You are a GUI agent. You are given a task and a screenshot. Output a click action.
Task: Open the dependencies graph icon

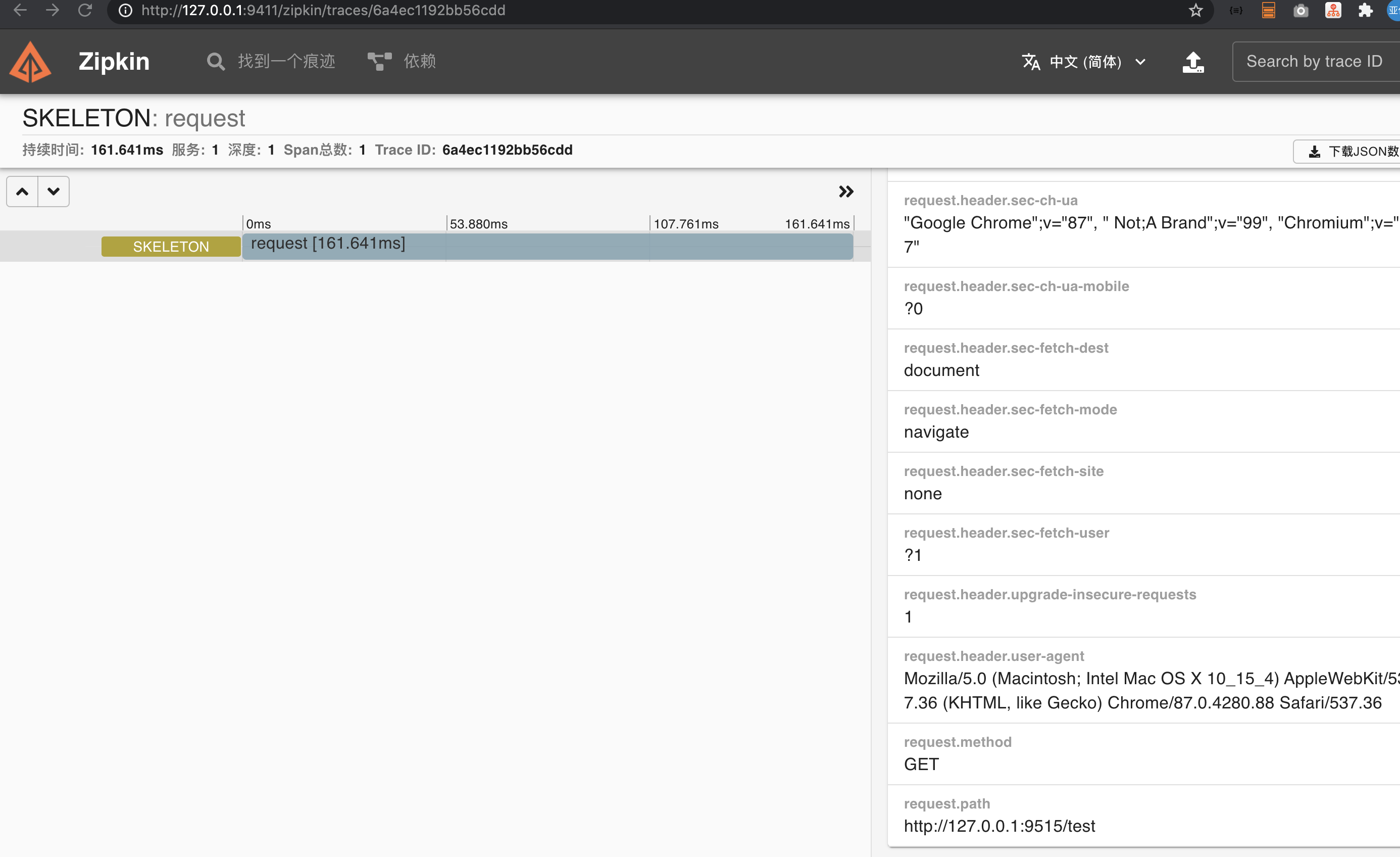coord(380,61)
